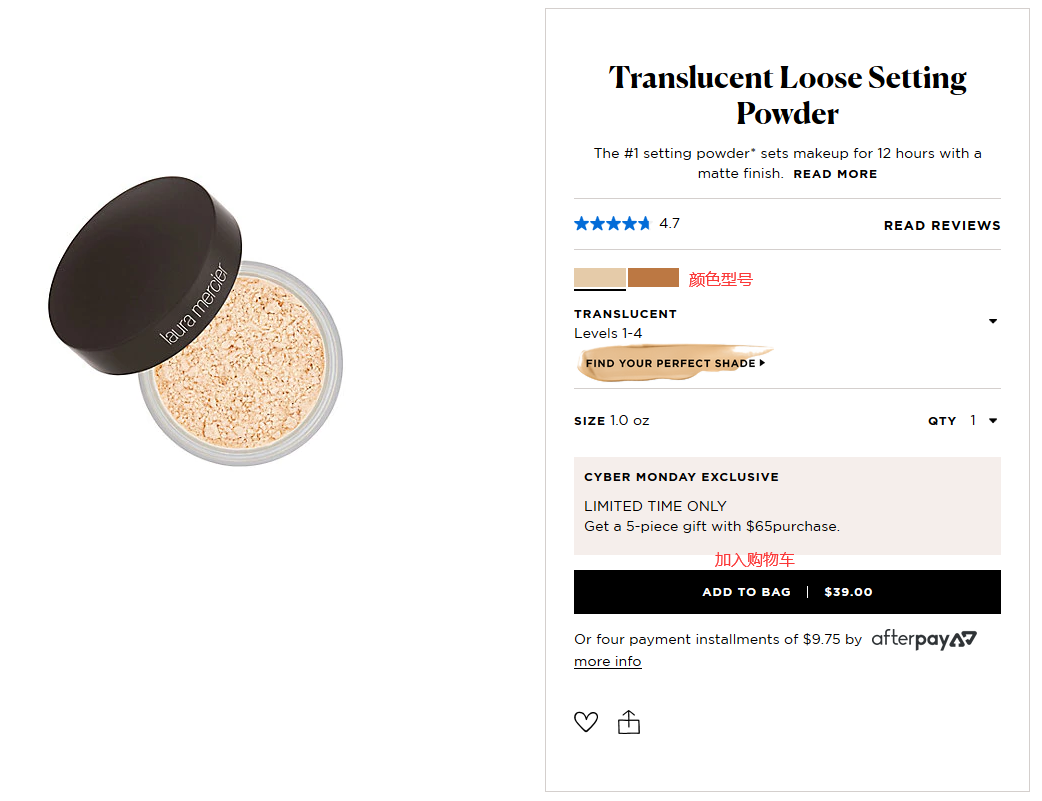The height and width of the screenshot is (801, 1042).
Task: Click the 4.7 rating score
Action: pos(669,224)
